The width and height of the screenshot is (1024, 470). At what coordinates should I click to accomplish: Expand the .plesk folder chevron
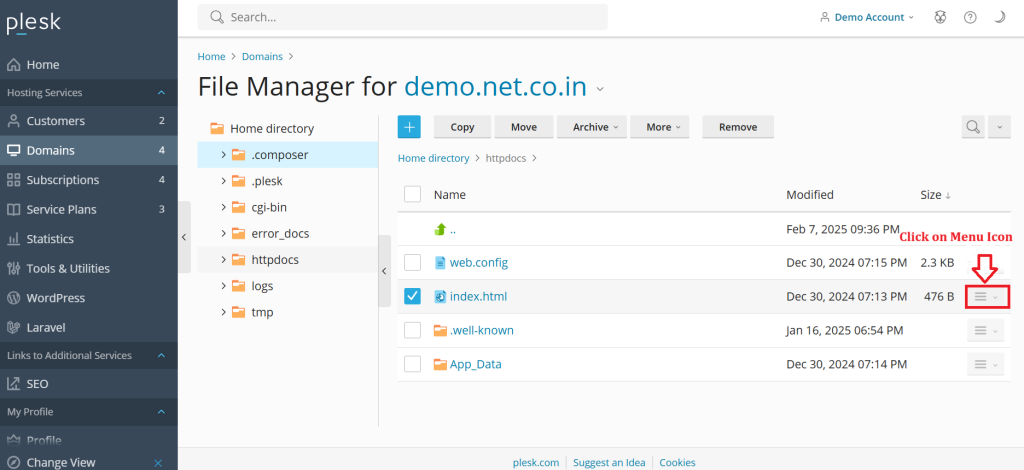click(223, 181)
